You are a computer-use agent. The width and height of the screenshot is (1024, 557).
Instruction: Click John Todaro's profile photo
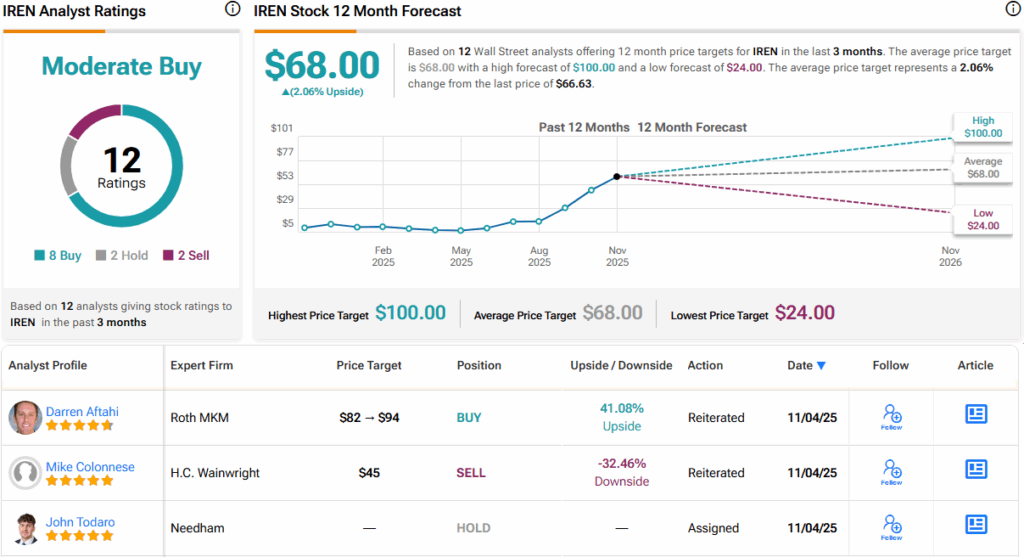click(x=24, y=528)
